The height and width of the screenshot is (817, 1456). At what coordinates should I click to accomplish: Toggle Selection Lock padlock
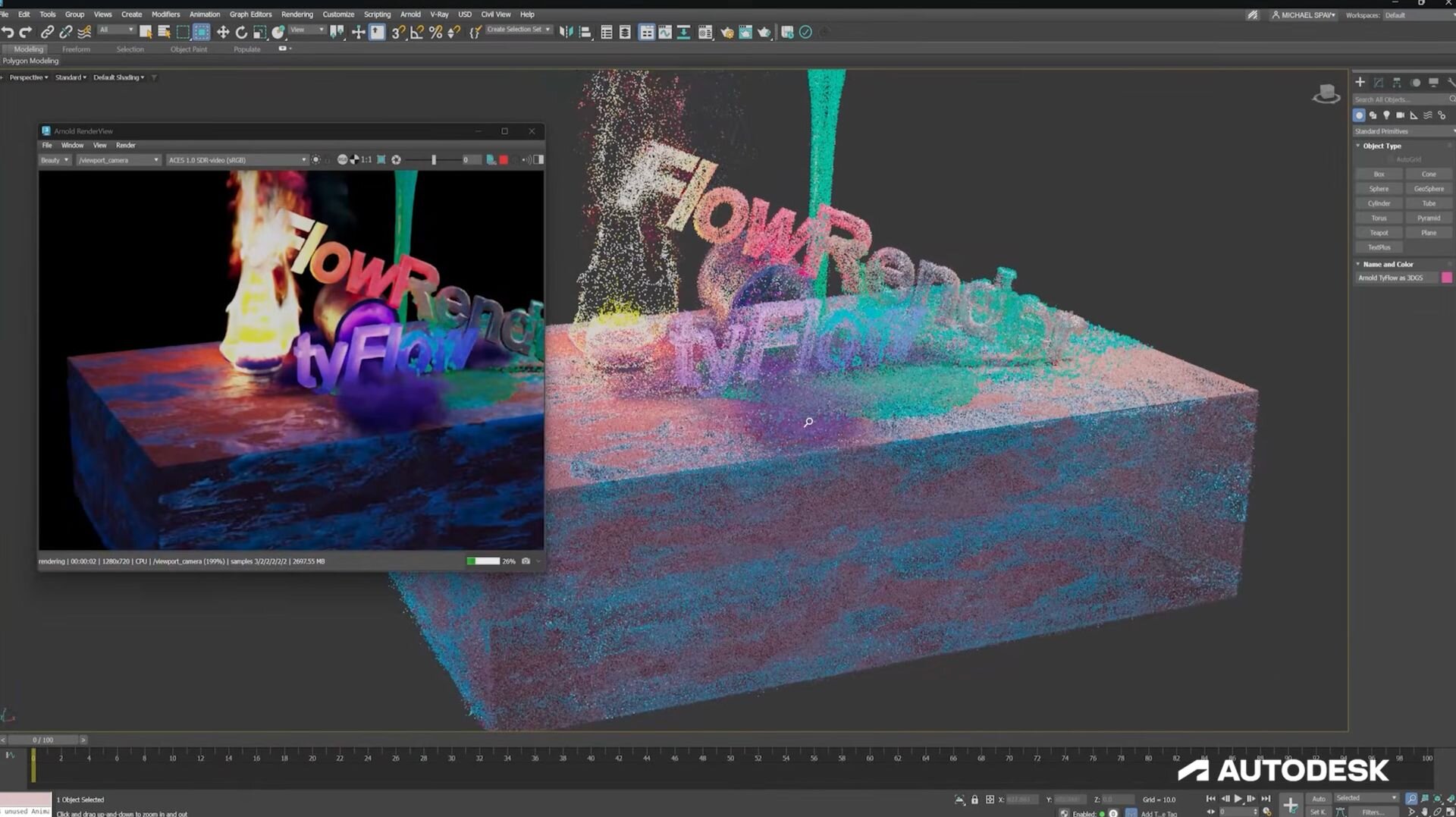974,800
